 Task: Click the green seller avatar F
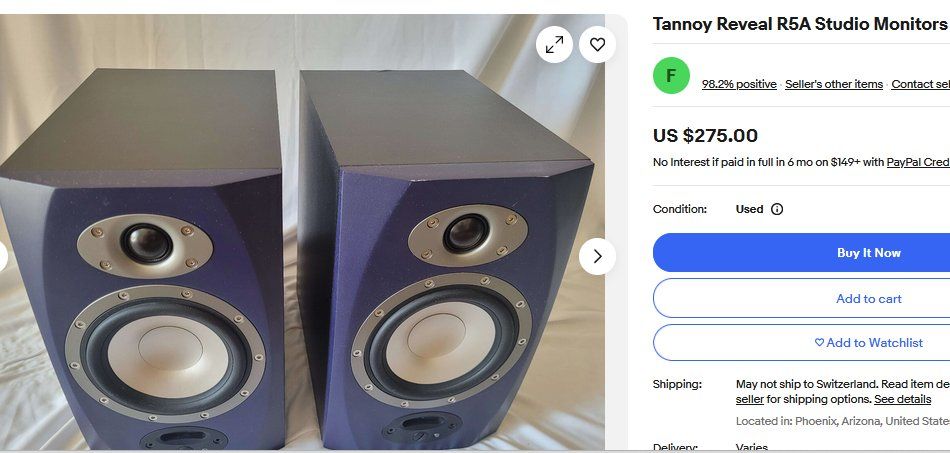coord(671,76)
